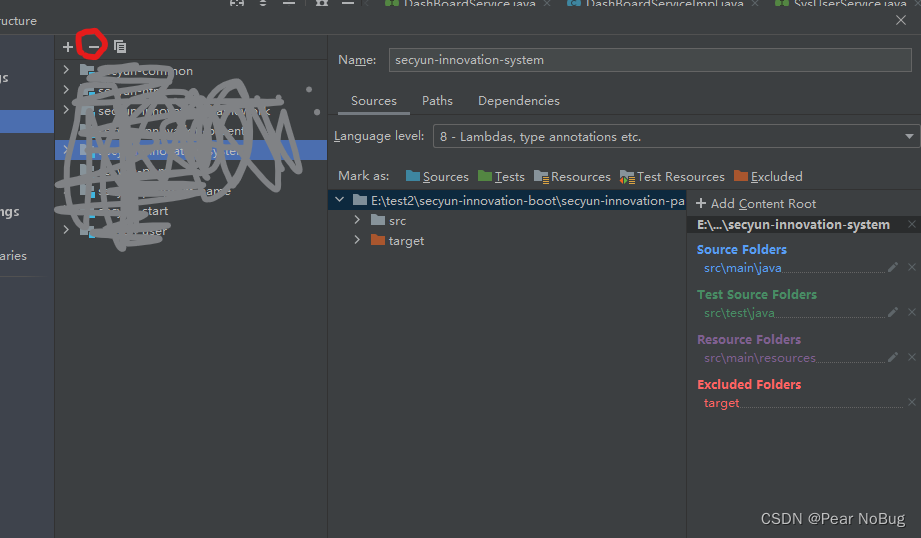The height and width of the screenshot is (538, 921).
Task: Expand the last module ending in user
Action: (x=66, y=230)
